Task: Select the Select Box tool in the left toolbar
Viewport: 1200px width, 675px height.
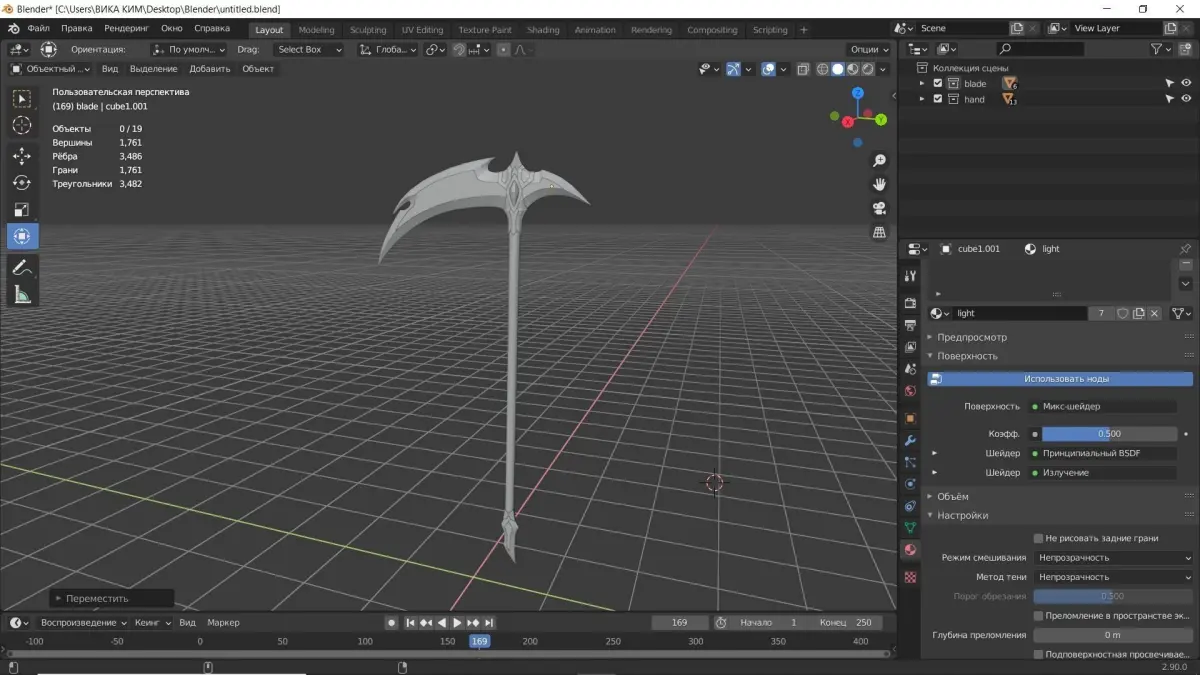Action: pyautogui.click(x=22, y=99)
